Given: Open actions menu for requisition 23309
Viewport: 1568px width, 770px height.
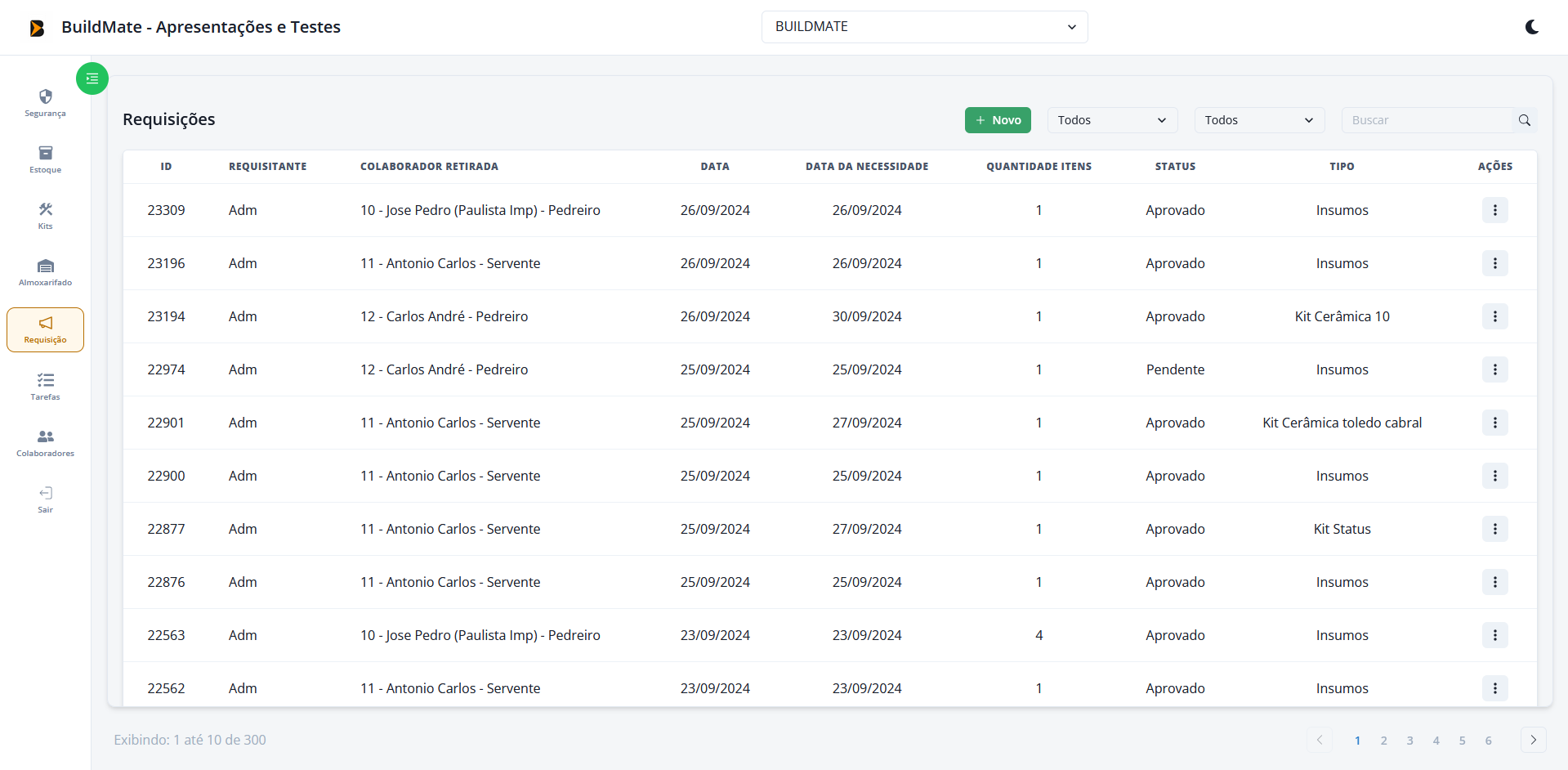Looking at the screenshot, I should click(x=1494, y=210).
